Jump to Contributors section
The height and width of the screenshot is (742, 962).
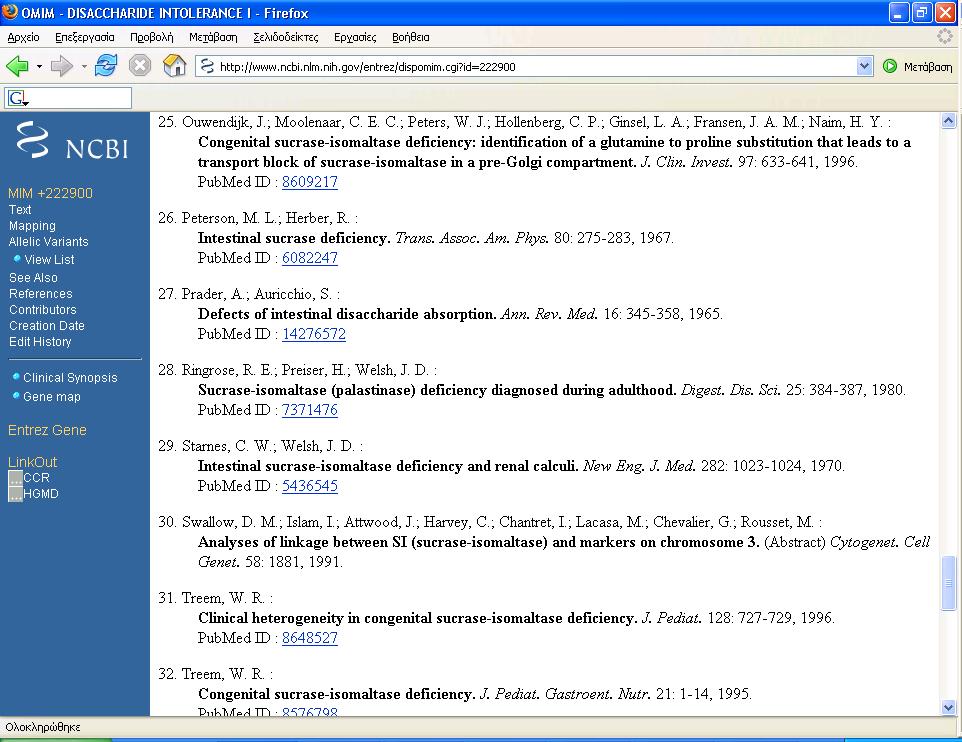[42, 310]
